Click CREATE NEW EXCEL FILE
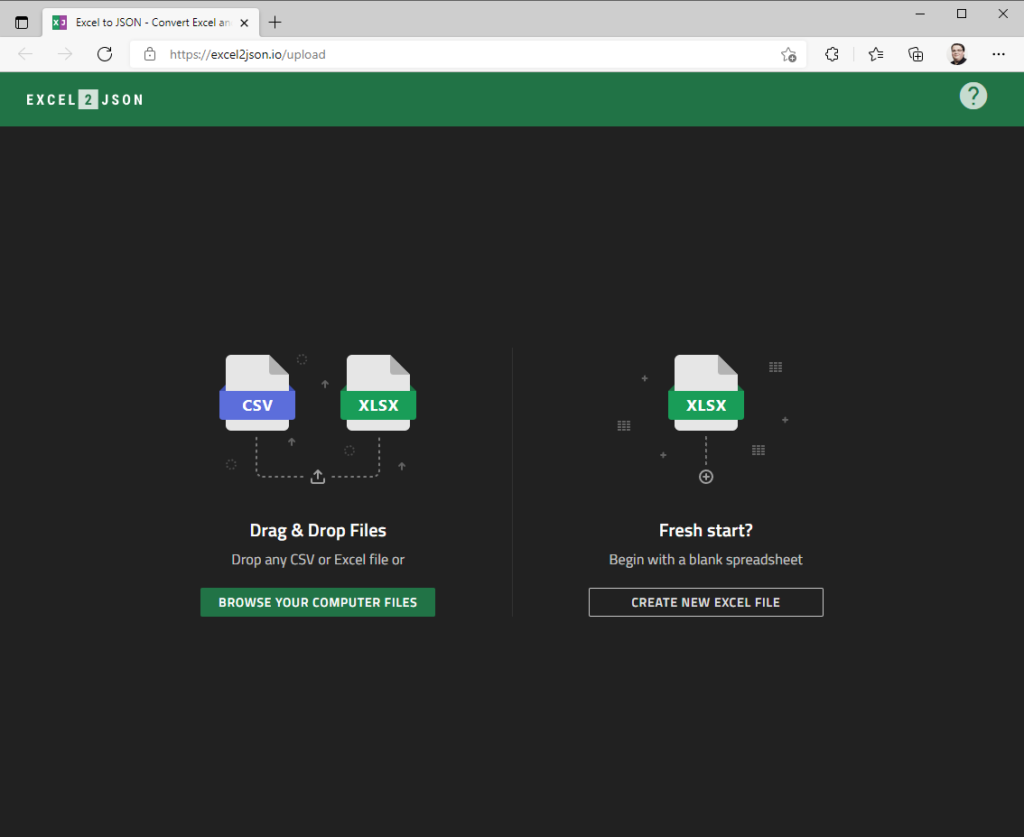The image size is (1024, 837). coord(706,602)
